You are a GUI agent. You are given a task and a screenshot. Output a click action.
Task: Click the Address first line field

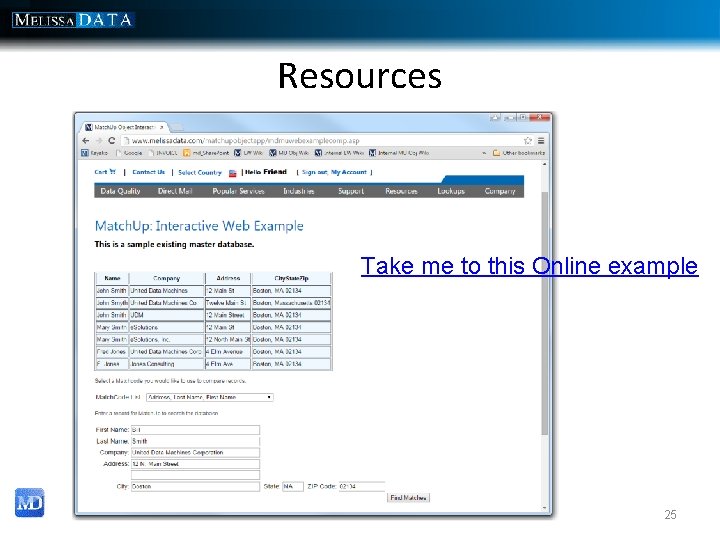point(195,464)
